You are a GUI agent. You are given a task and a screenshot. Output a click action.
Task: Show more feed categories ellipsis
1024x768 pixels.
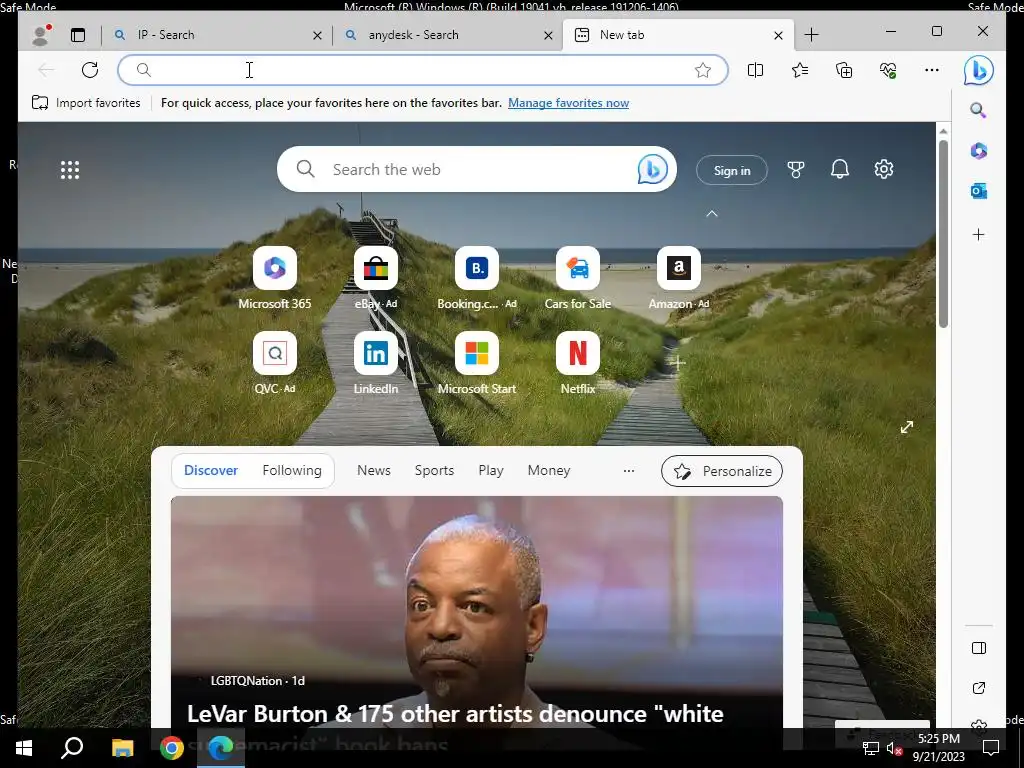point(628,471)
